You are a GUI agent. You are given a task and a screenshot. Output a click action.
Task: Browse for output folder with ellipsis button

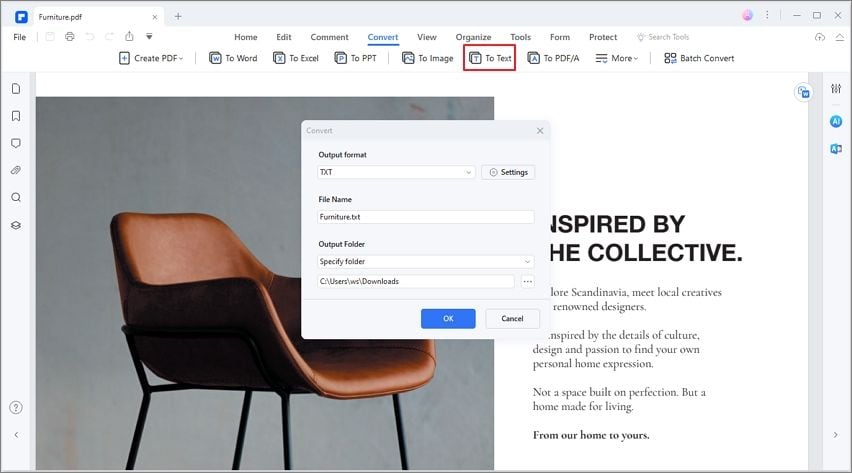pyautogui.click(x=527, y=282)
